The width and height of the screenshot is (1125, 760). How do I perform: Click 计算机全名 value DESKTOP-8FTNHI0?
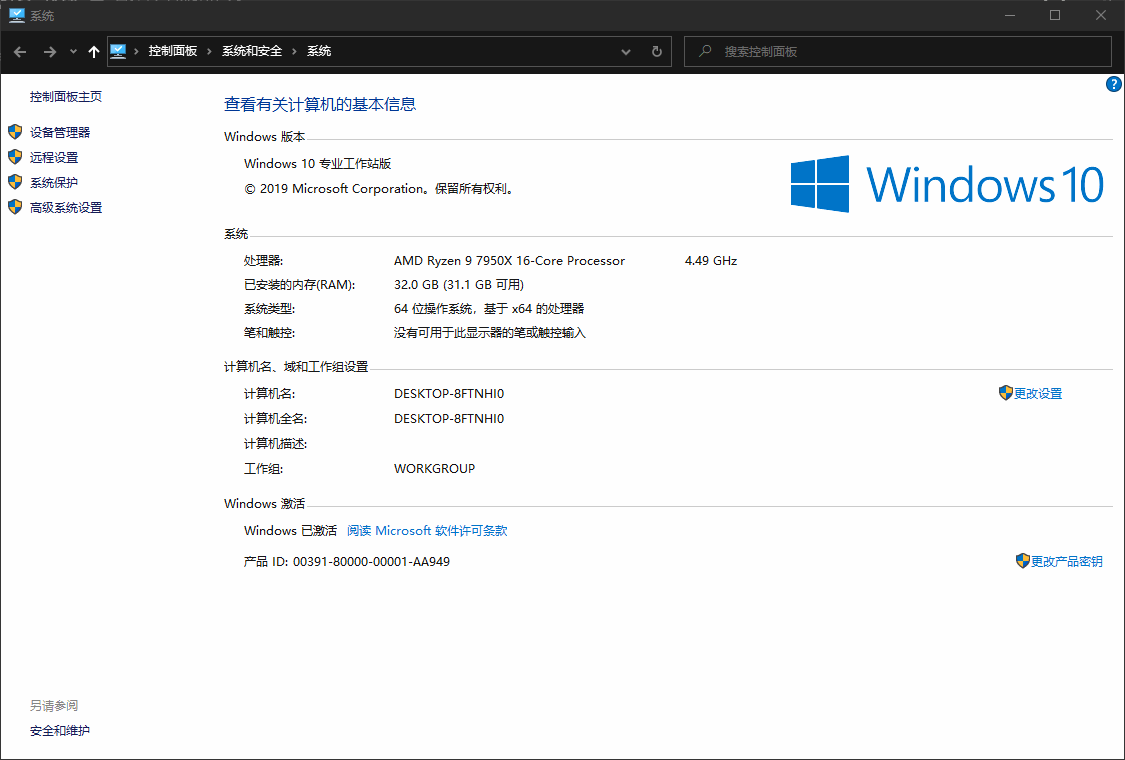point(449,418)
